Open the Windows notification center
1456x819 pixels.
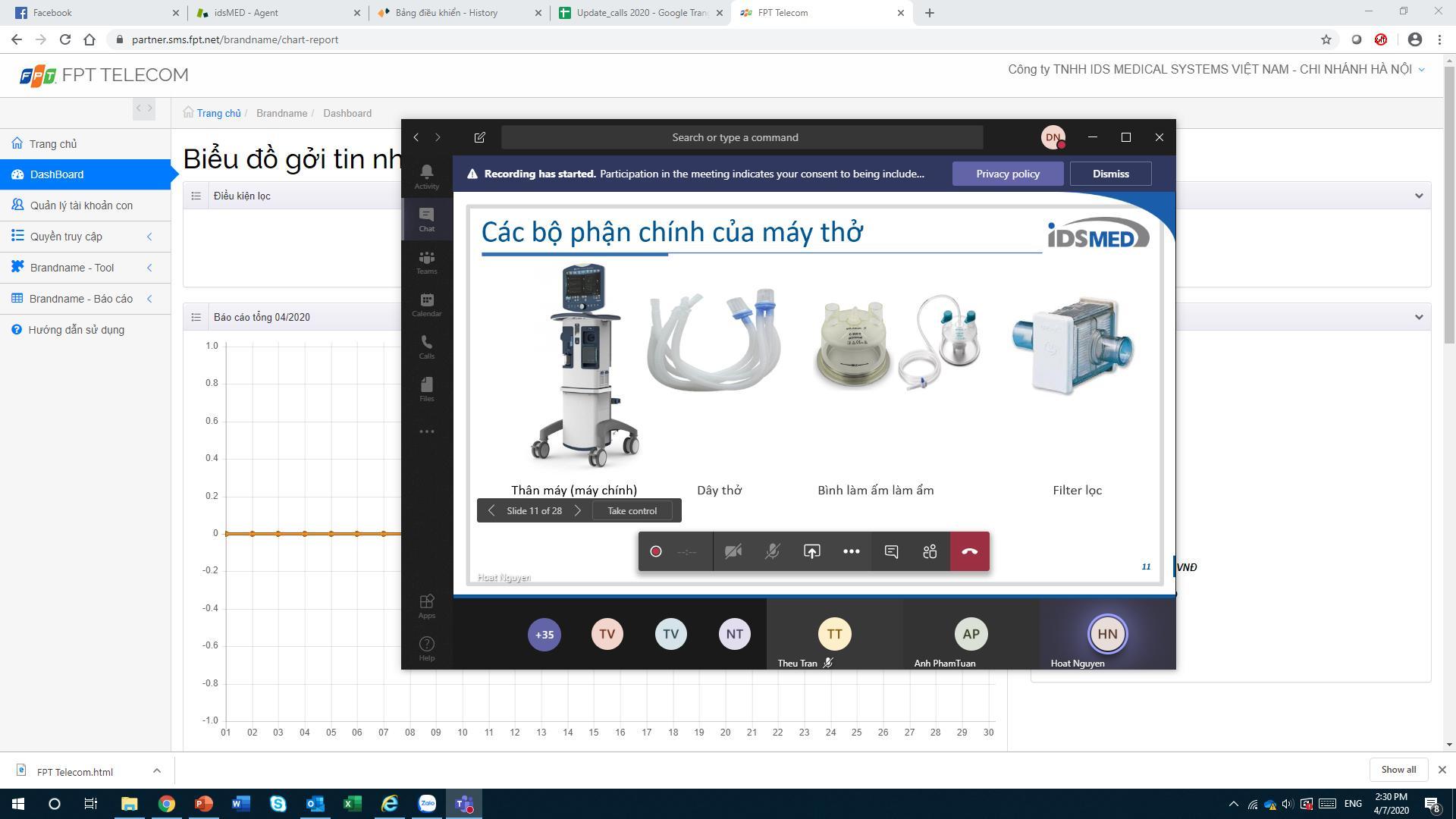[1432, 804]
